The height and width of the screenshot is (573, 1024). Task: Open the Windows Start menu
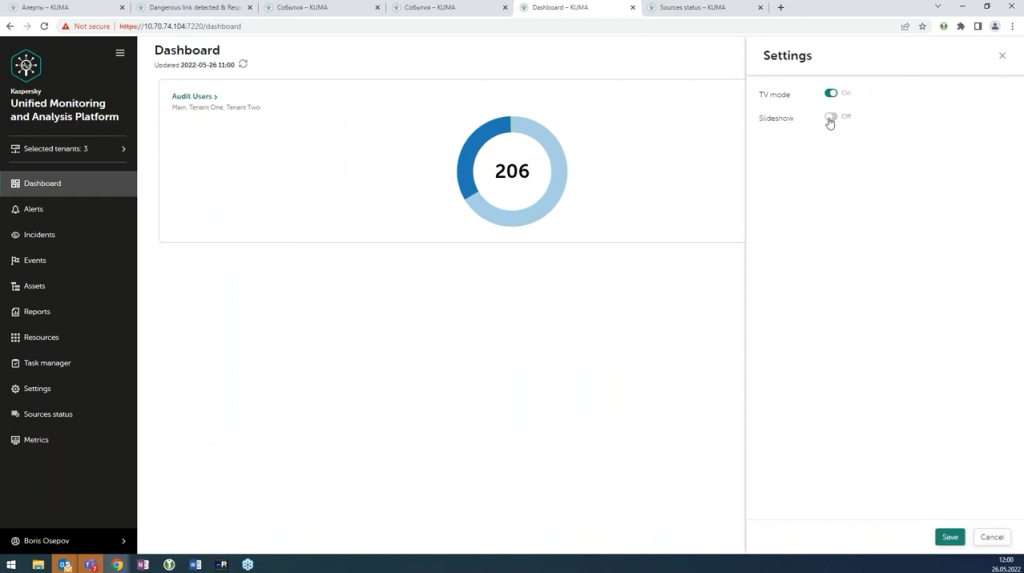[x=11, y=565]
